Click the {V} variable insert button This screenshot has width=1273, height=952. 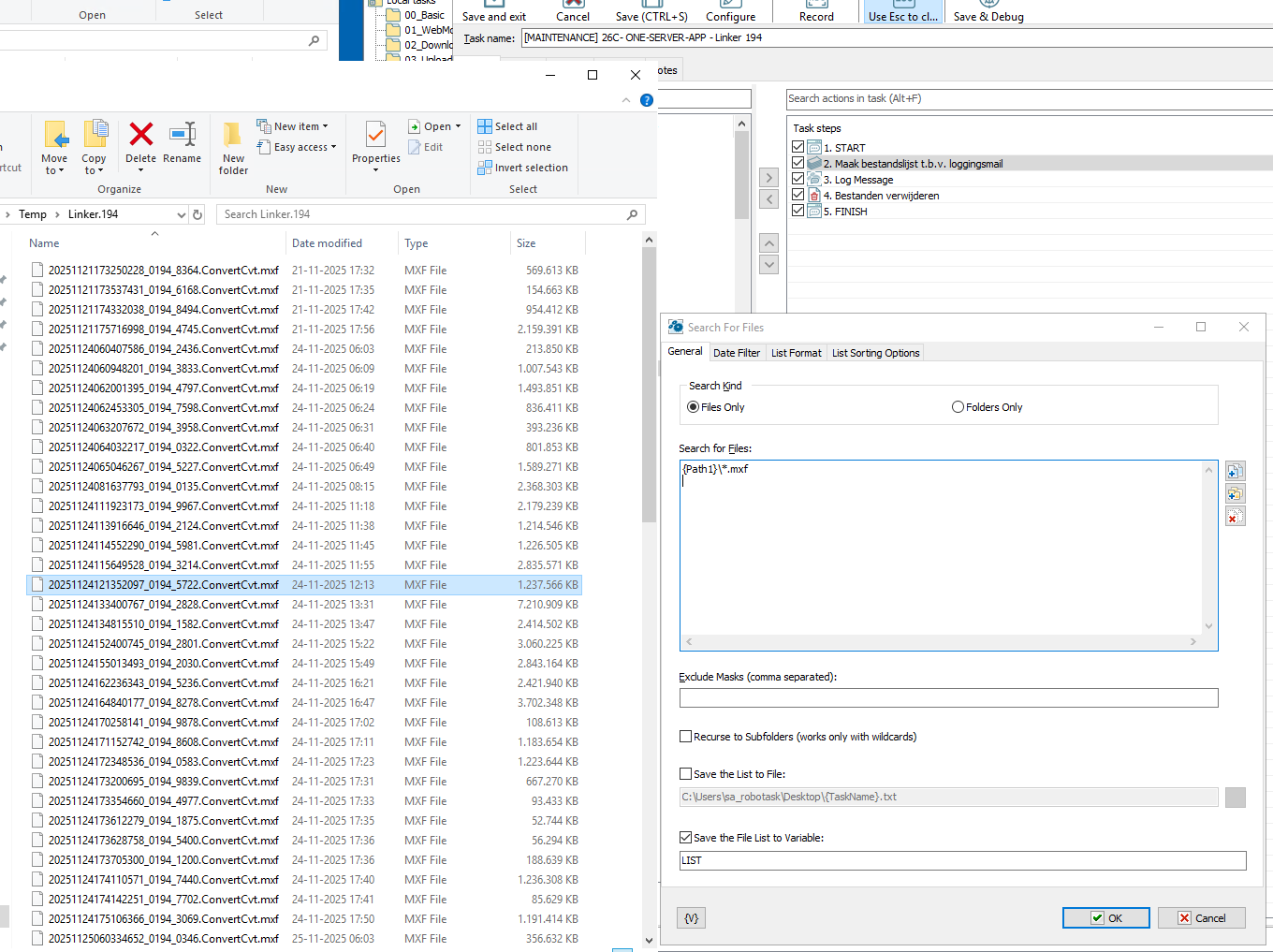pos(691,918)
